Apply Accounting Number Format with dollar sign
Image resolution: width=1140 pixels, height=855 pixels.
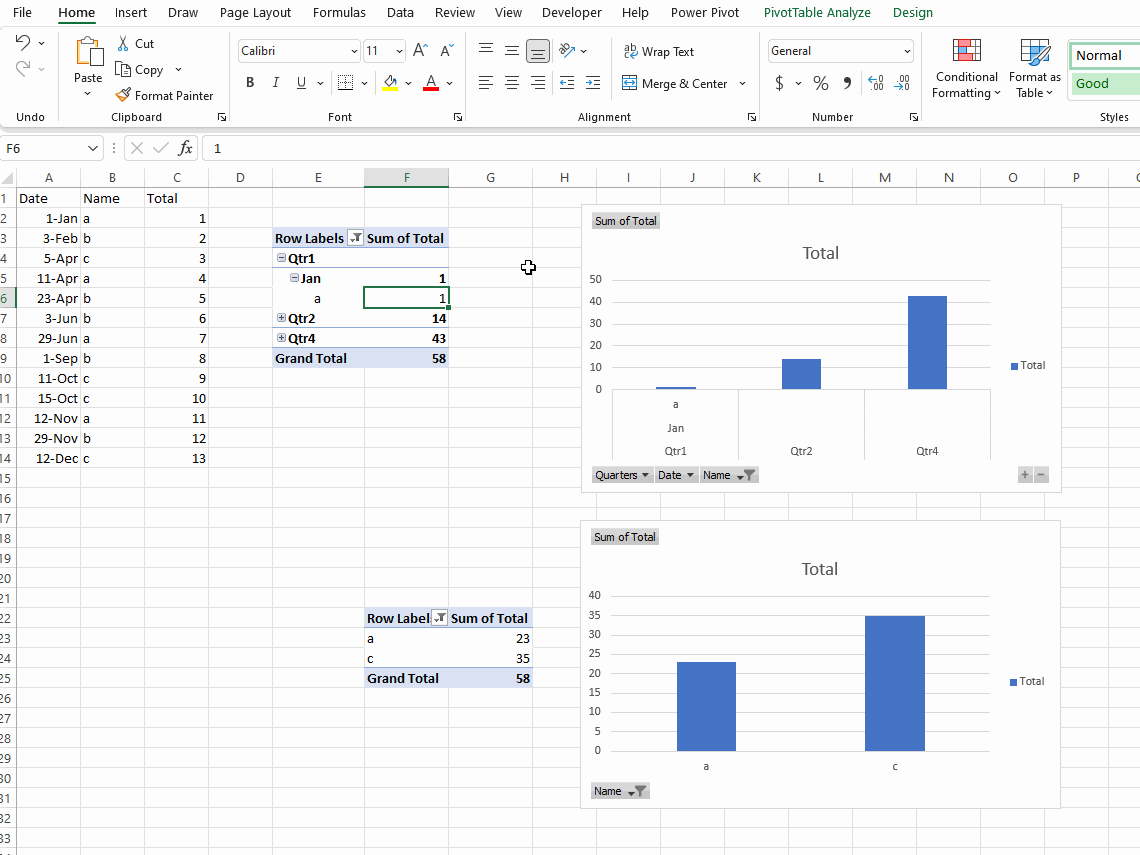(780, 83)
